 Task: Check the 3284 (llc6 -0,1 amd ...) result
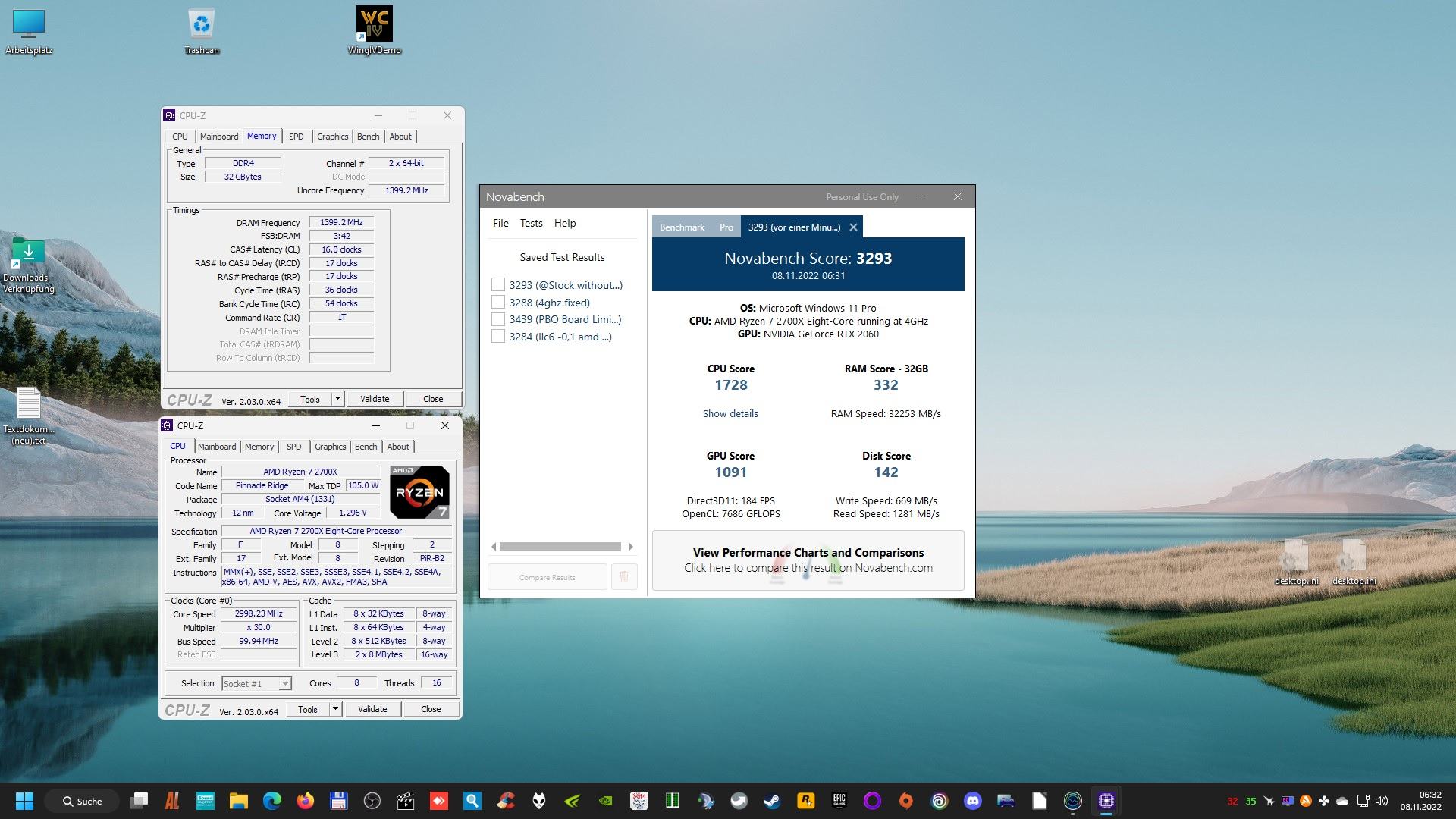498,337
